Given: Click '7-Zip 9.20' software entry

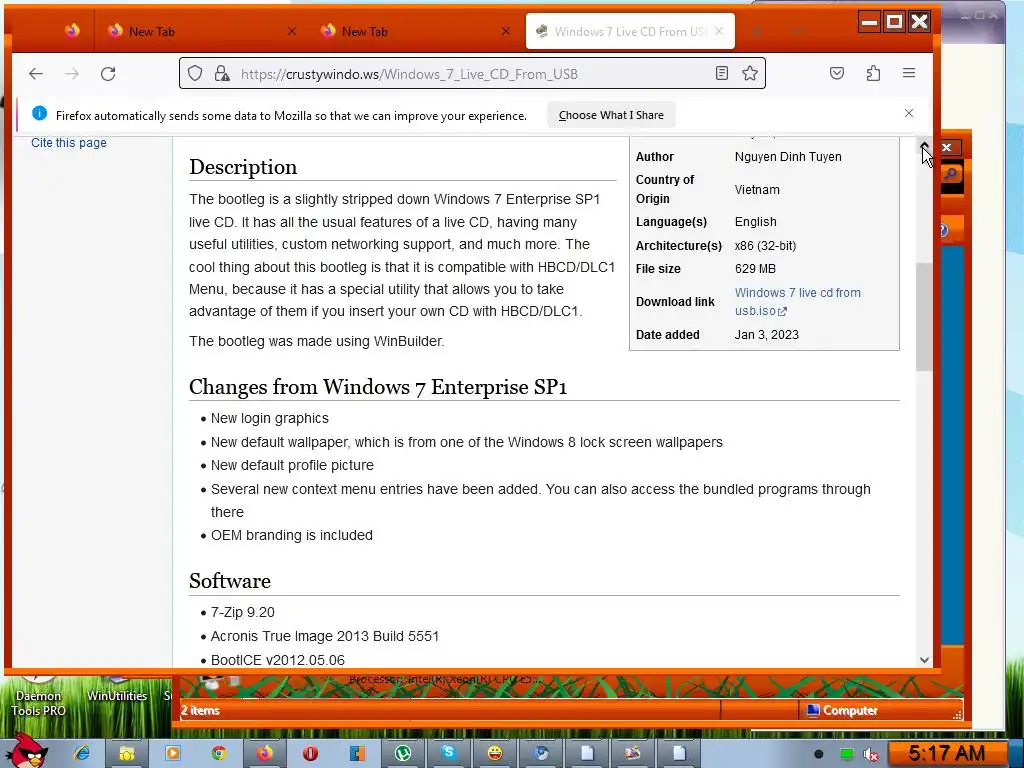Looking at the screenshot, I should coord(242,612).
